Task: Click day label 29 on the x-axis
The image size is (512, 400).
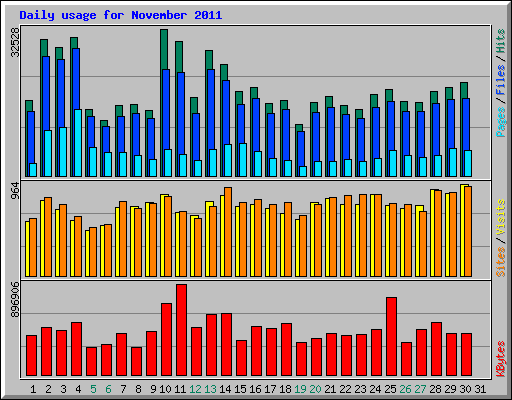Action: 450,389
